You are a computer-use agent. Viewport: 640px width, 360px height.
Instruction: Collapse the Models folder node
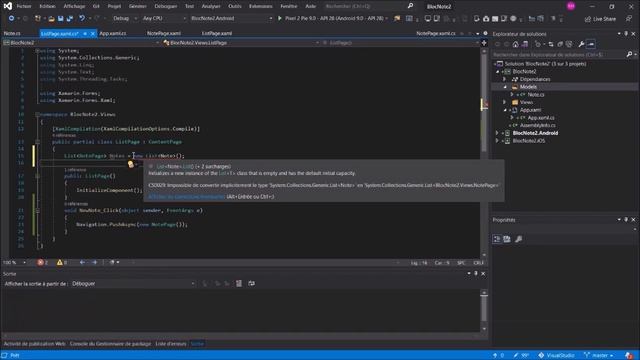tap(504, 87)
